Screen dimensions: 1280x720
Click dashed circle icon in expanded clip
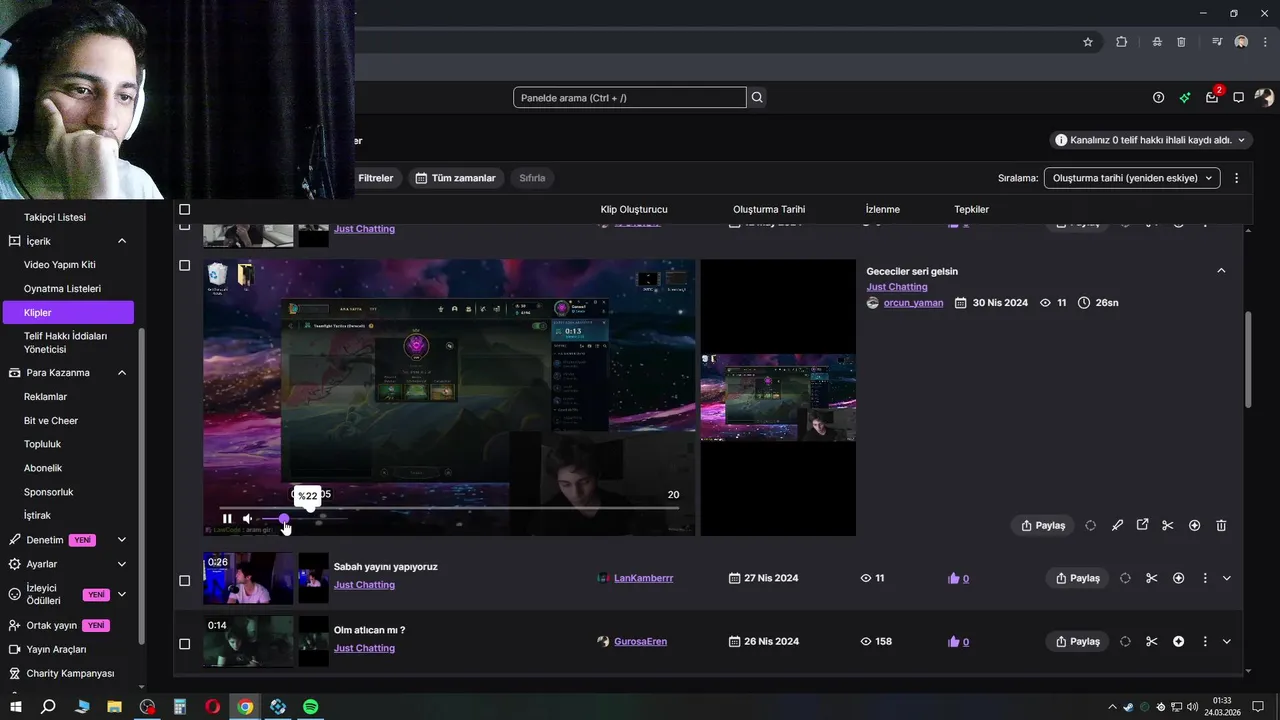(1090, 525)
